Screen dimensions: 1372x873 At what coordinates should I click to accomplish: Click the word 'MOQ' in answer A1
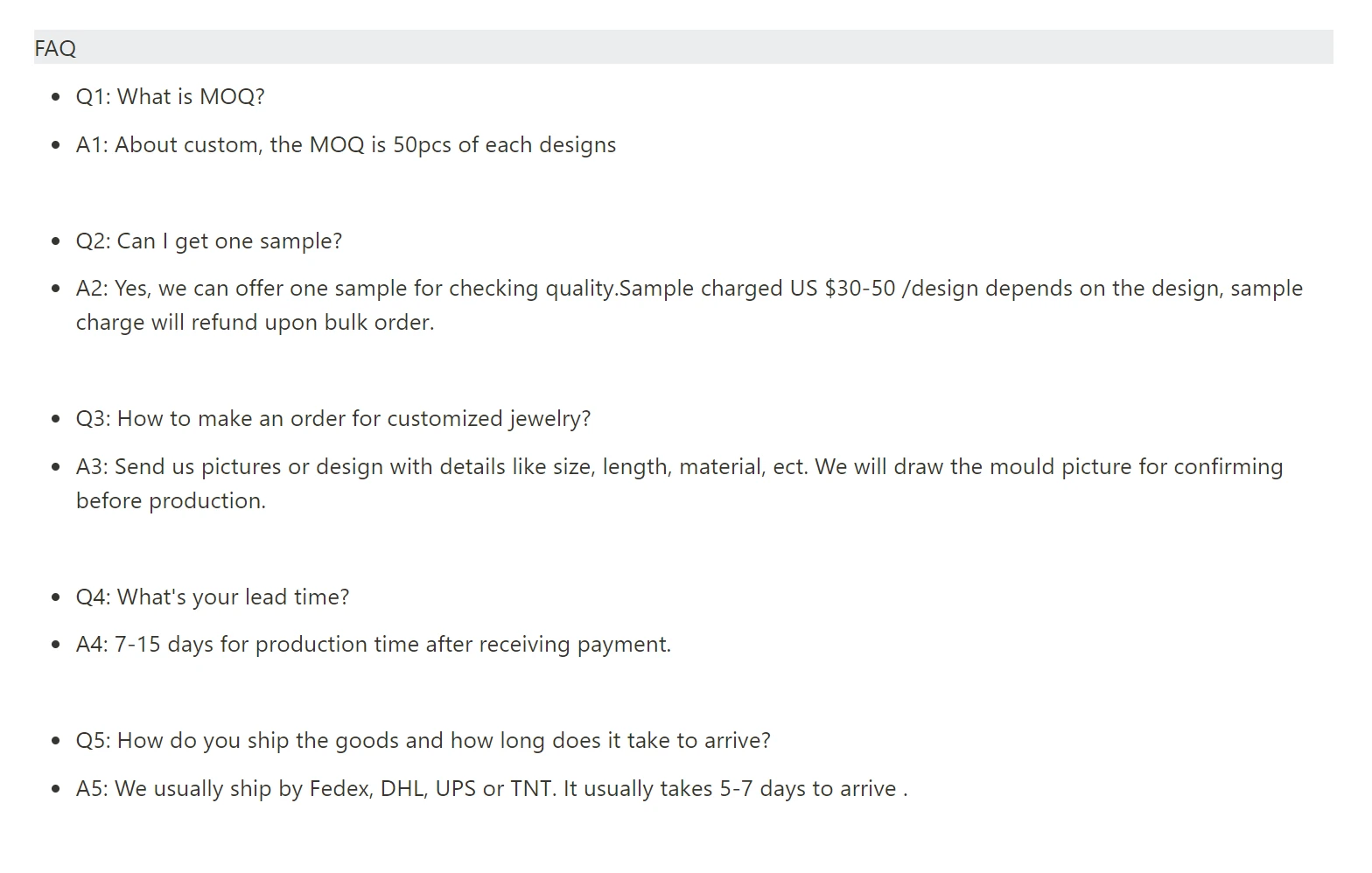click(336, 144)
